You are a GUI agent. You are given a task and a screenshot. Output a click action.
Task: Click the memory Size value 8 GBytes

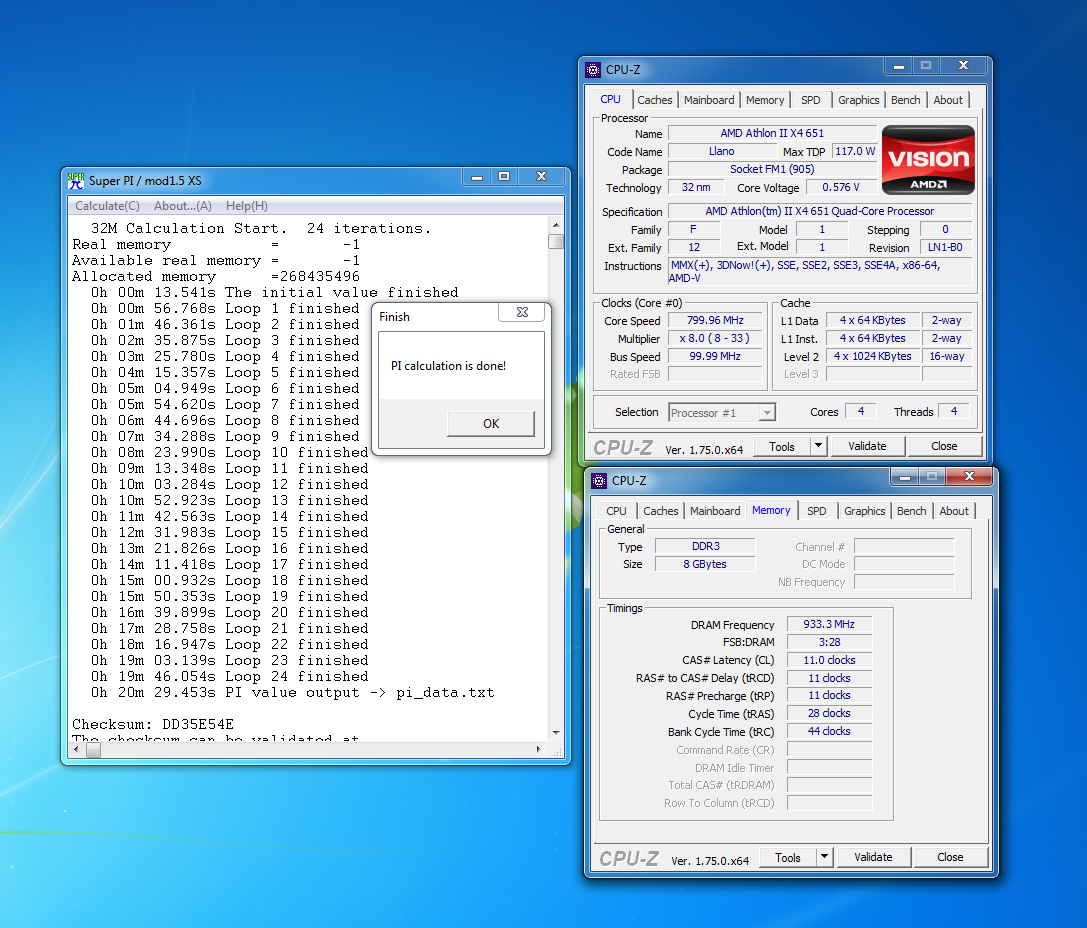705,564
